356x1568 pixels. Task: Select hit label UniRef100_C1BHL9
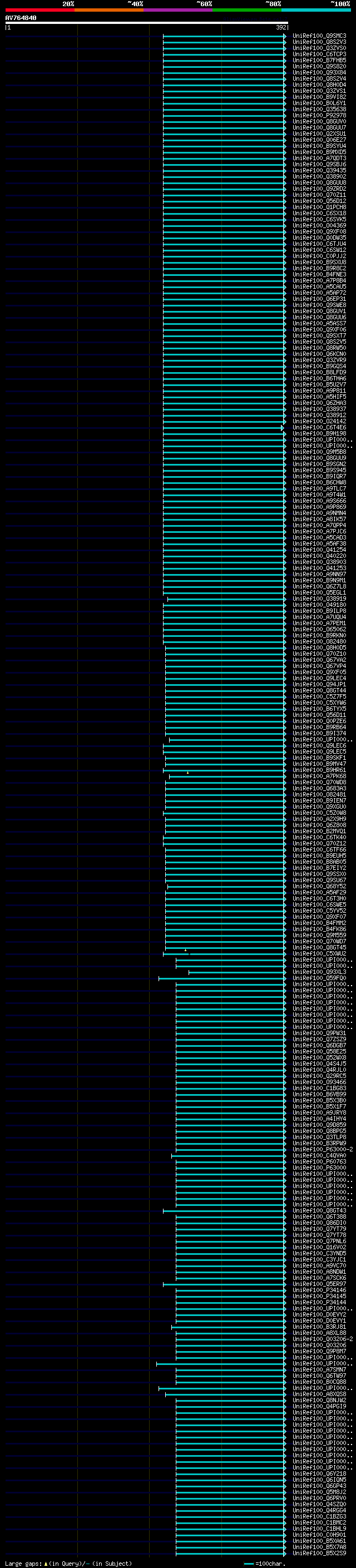tap(319, 1529)
